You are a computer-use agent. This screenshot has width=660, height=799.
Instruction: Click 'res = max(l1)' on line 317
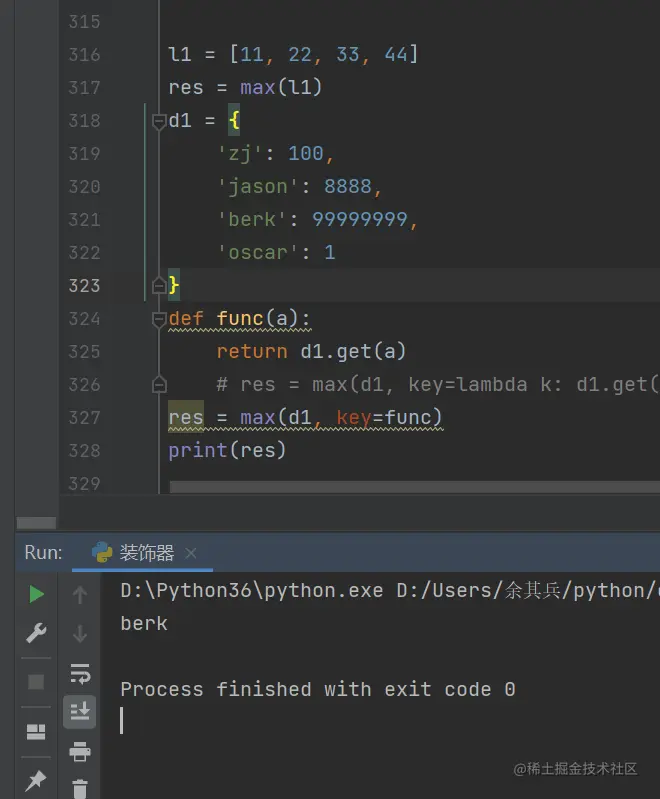tap(245, 88)
